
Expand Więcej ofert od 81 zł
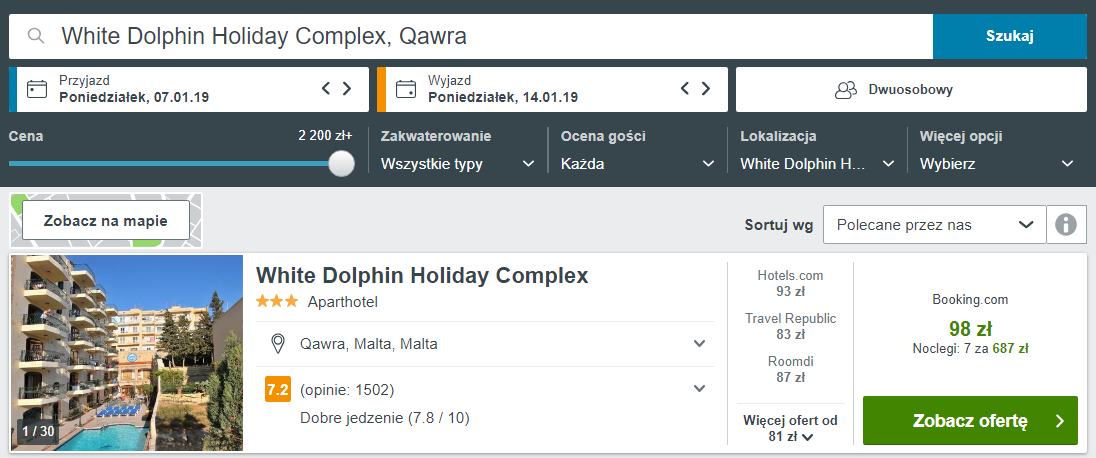coord(791,429)
